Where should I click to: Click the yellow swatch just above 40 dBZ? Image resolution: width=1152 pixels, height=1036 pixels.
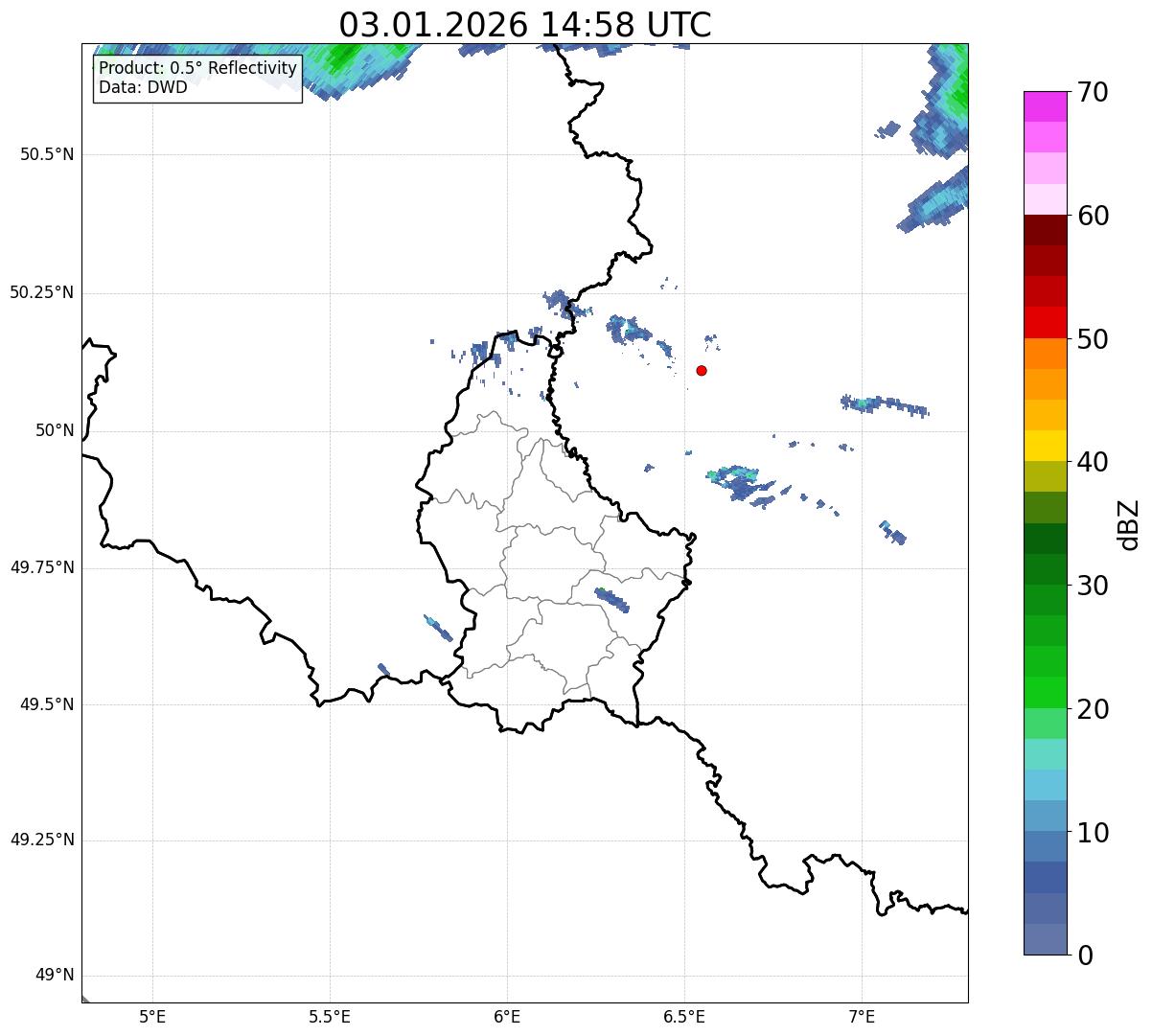tap(1046, 446)
